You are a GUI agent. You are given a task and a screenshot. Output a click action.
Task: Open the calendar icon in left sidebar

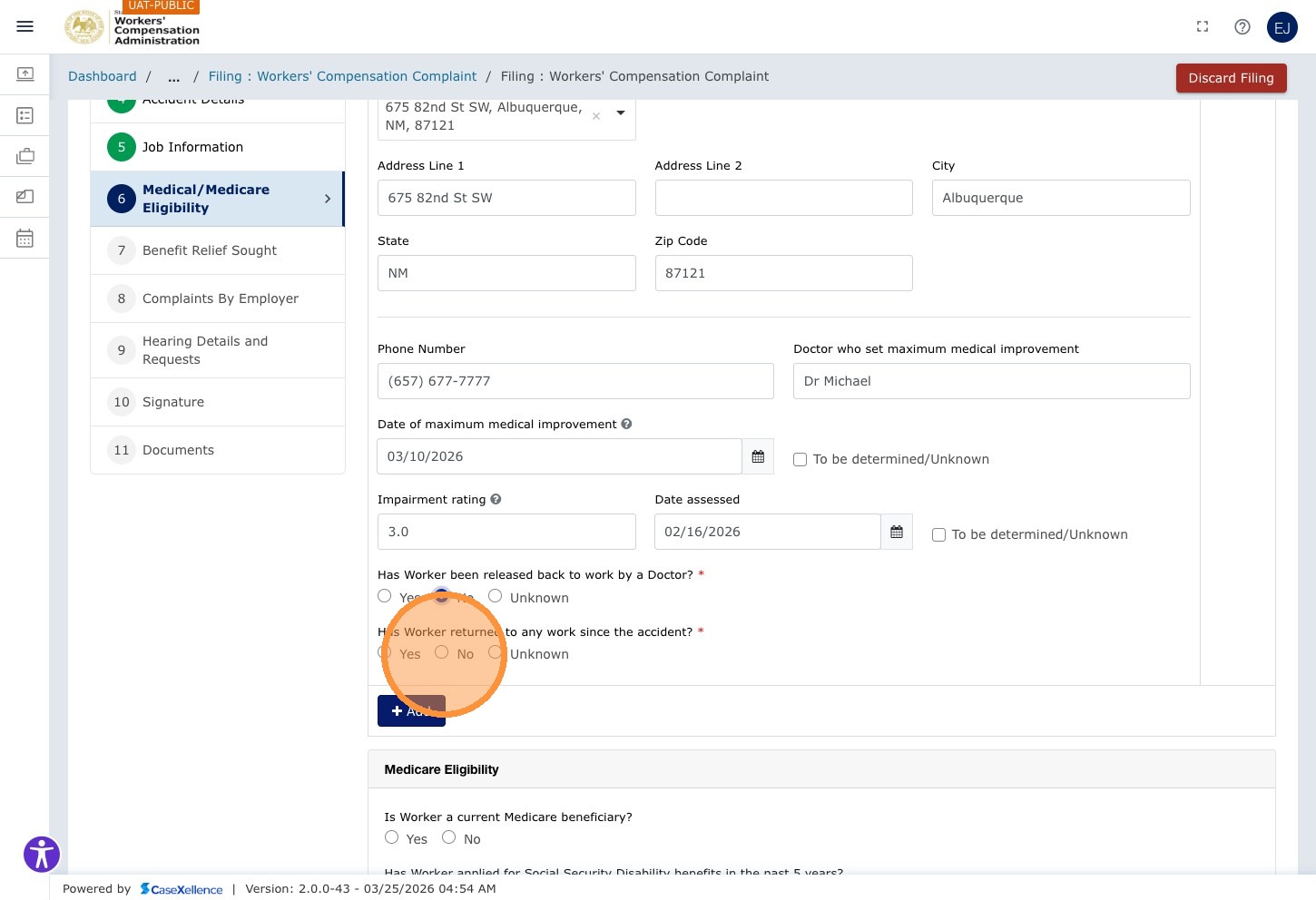pyautogui.click(x=25, y=239)
